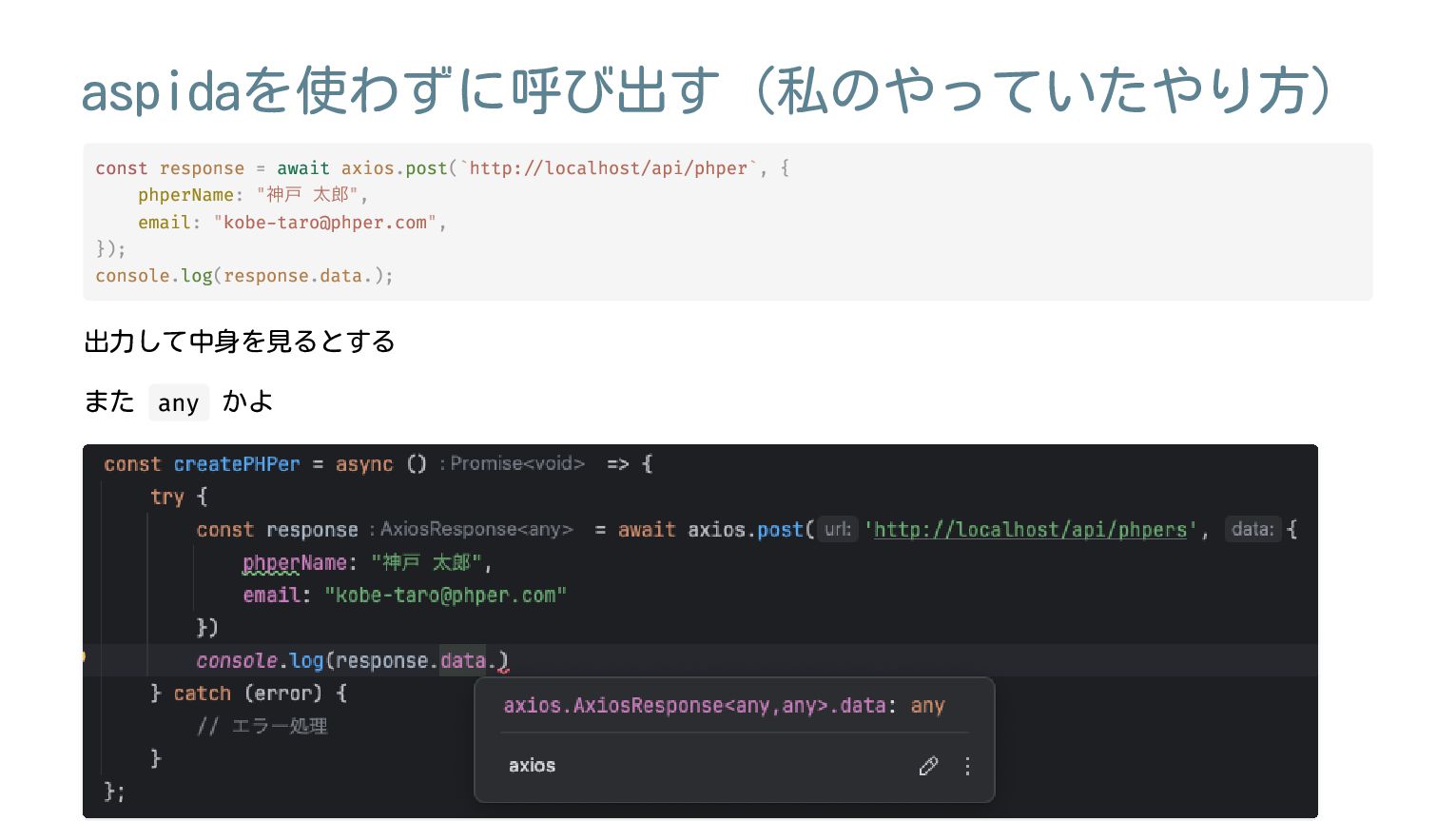Open the 'http://localhost/api/phpers' link in the dark editor
This screenshot has height=821, width=1456.
[1031, 530]
